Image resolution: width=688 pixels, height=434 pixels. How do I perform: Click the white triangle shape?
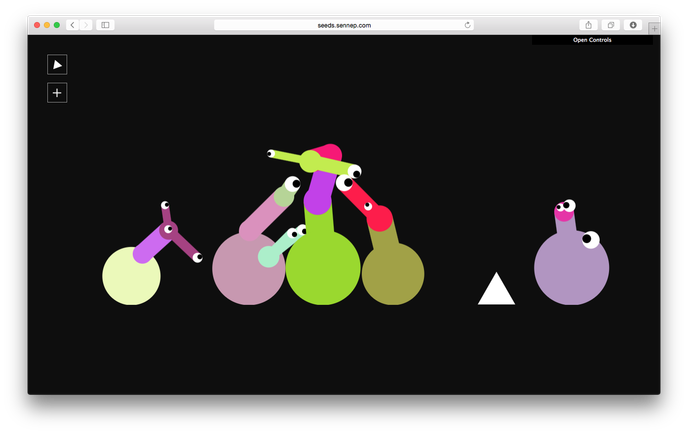pos(496,291)
